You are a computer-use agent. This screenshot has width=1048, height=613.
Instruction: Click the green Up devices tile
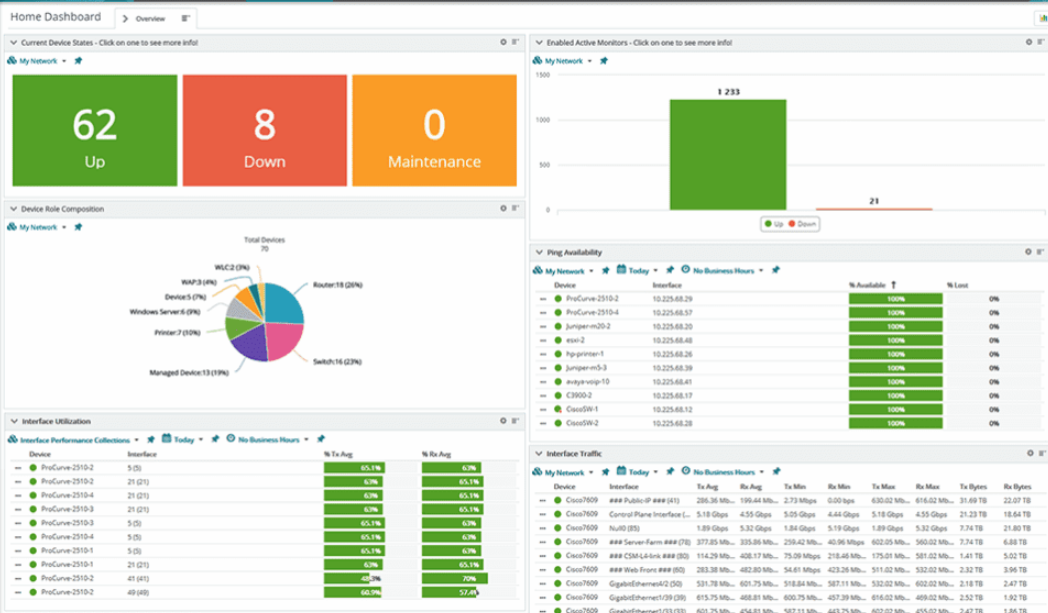pos(94,130)
